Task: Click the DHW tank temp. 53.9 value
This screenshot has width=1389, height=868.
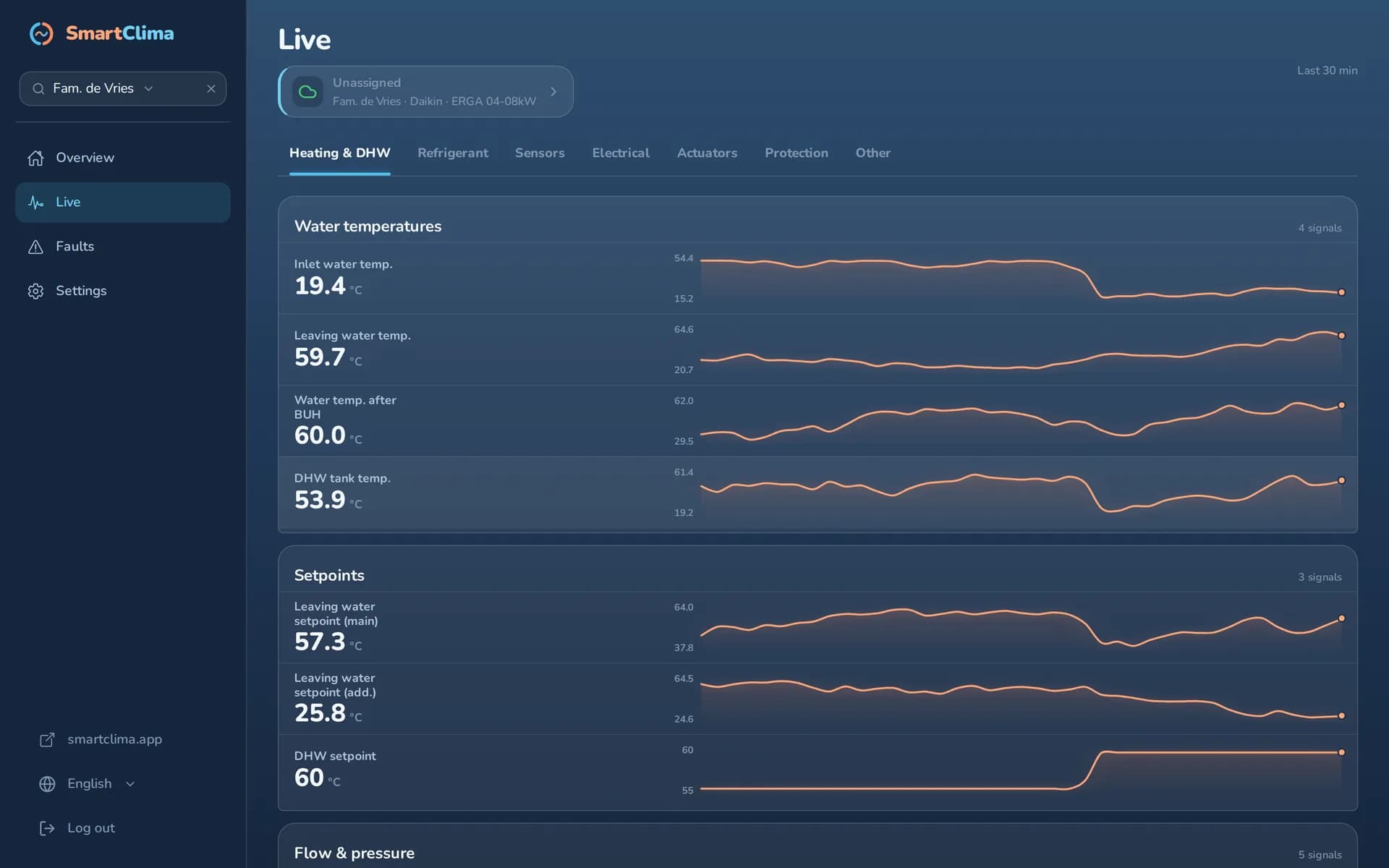Action: click(x=320, y=500)
